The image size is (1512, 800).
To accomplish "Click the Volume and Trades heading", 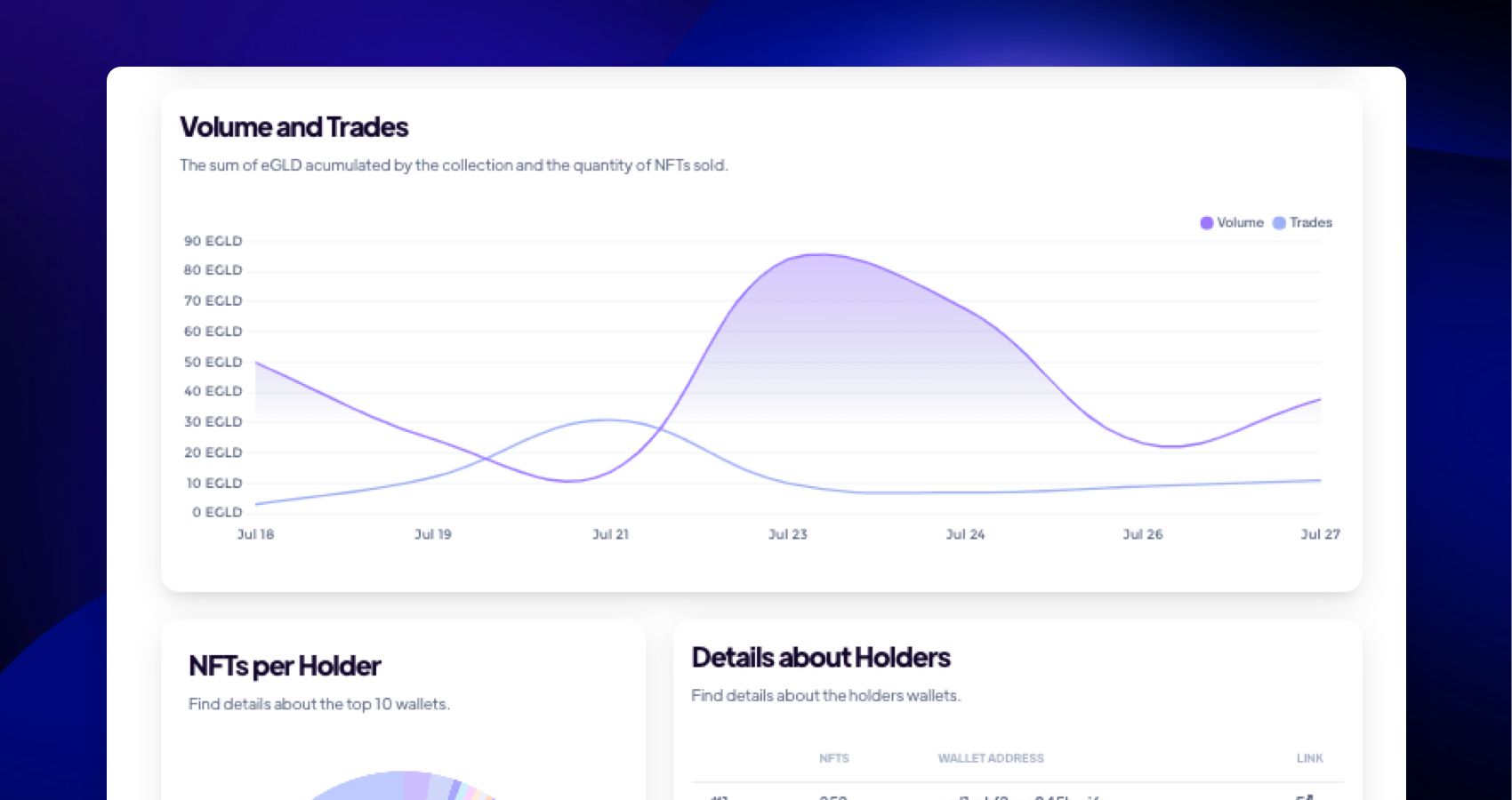I will [x=294, y=127].
